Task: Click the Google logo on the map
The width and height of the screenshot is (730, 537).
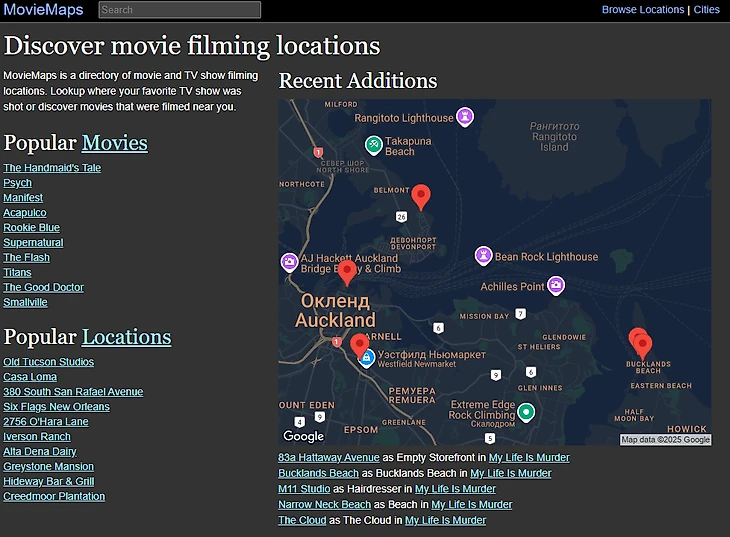Action: (303, 436)
